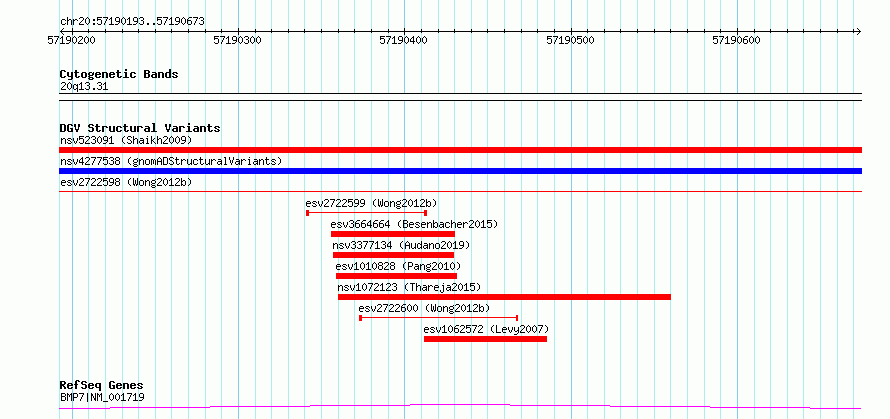Select the blue nsv4277538 variant bar
The image size is (890, 419).
click(x=460, y=171)
